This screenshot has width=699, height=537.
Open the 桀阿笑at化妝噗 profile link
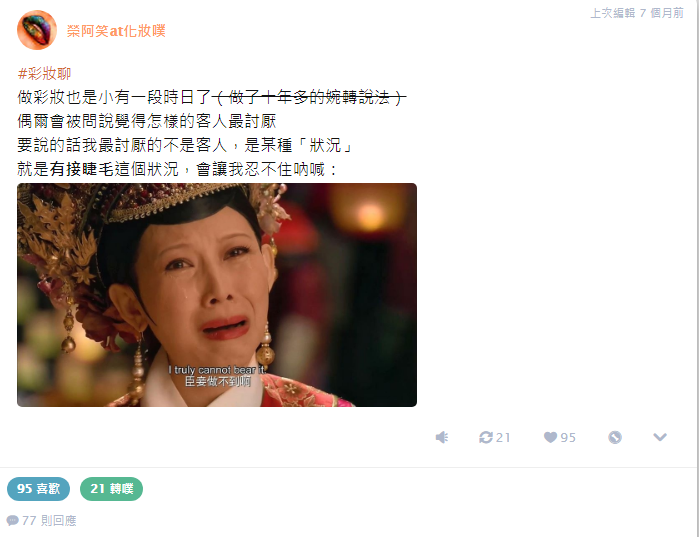point(116,31)
